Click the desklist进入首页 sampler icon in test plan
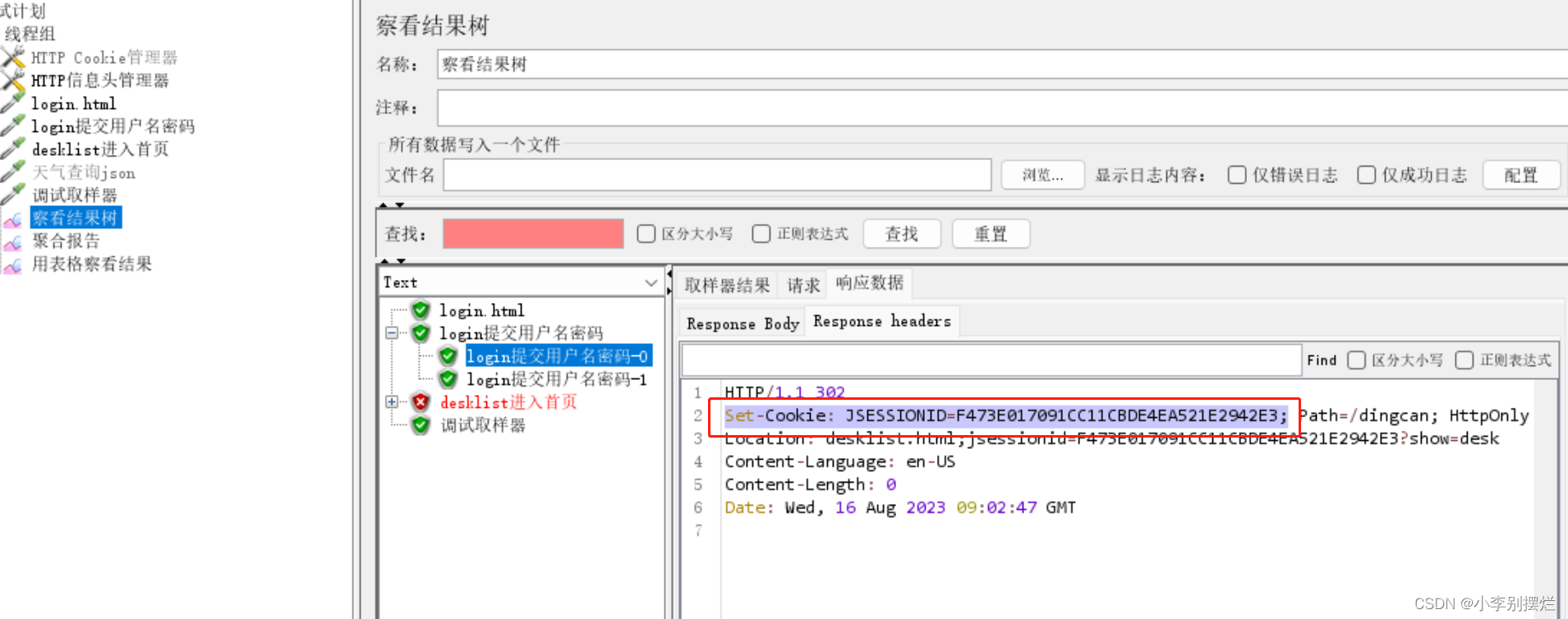Viewport: 1568px width, 619px height. pyautogui.click(x=12, y=149)
